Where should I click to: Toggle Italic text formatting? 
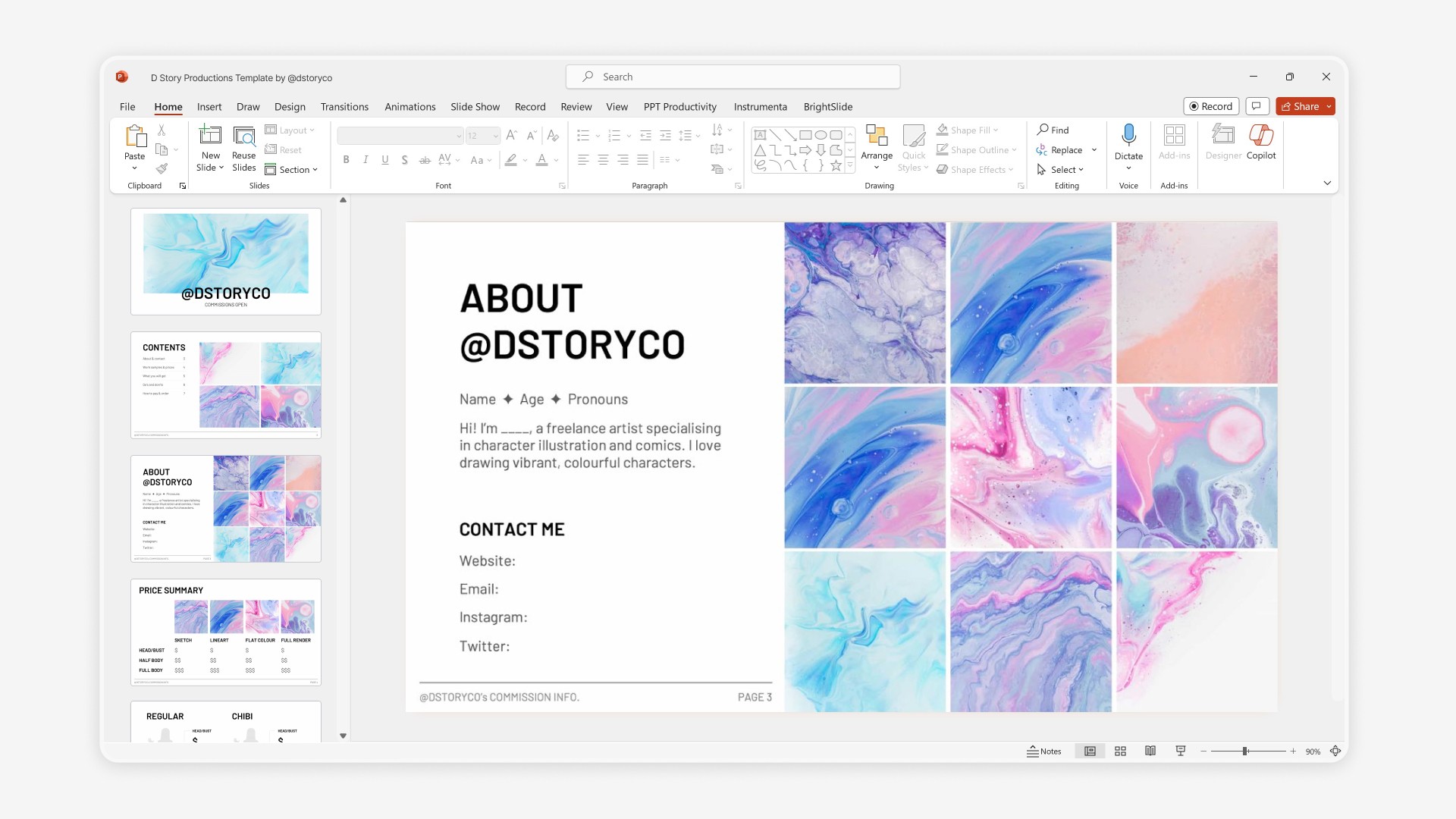pyautogui.click(x=366, y=159)
